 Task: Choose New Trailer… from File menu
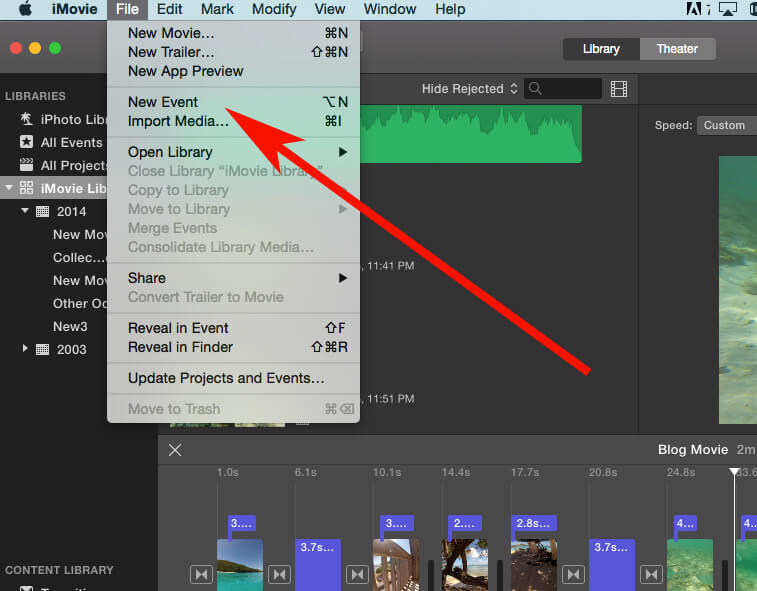pos(234,52)
